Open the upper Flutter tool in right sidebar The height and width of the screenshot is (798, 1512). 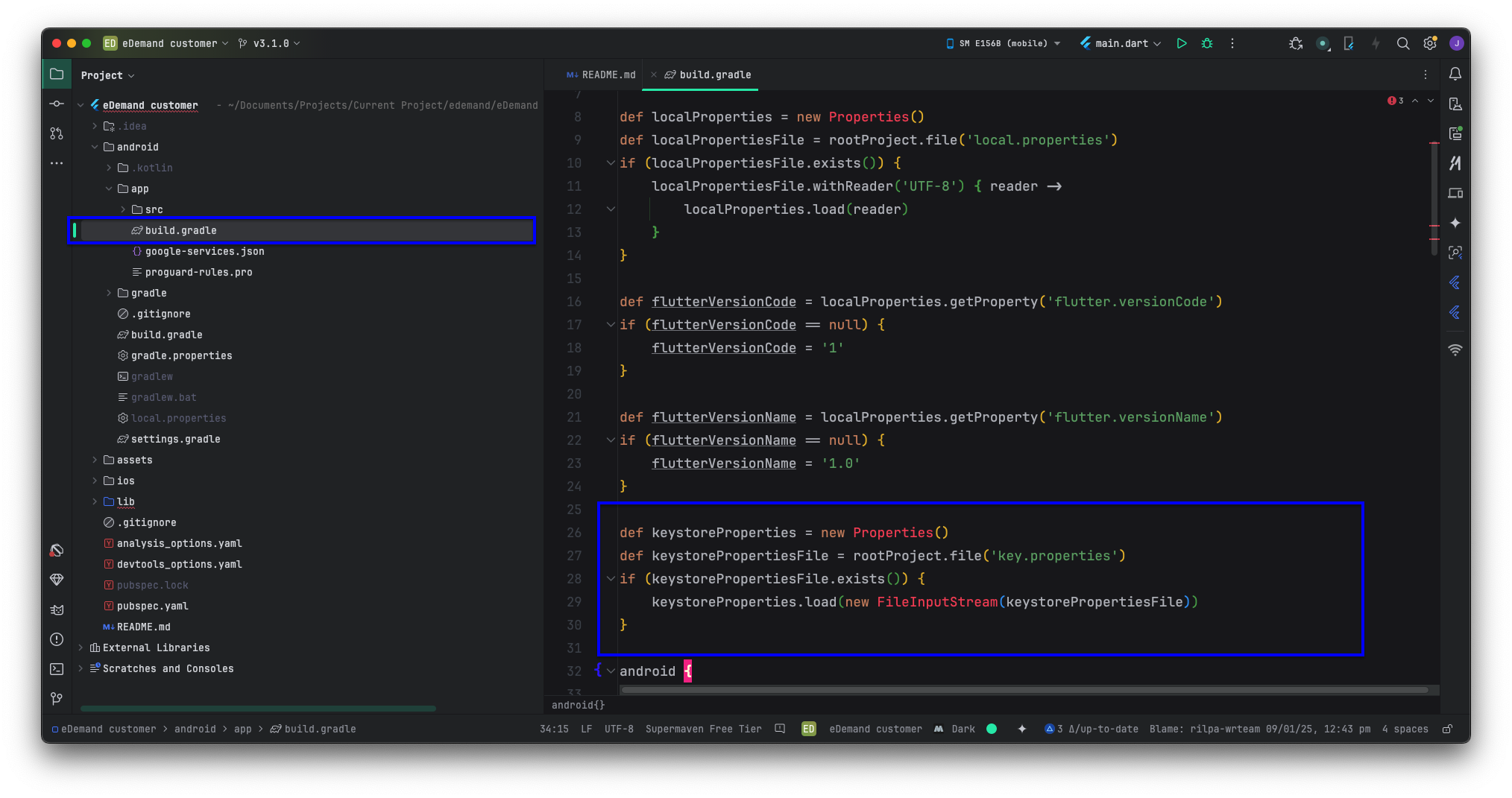1455,282
